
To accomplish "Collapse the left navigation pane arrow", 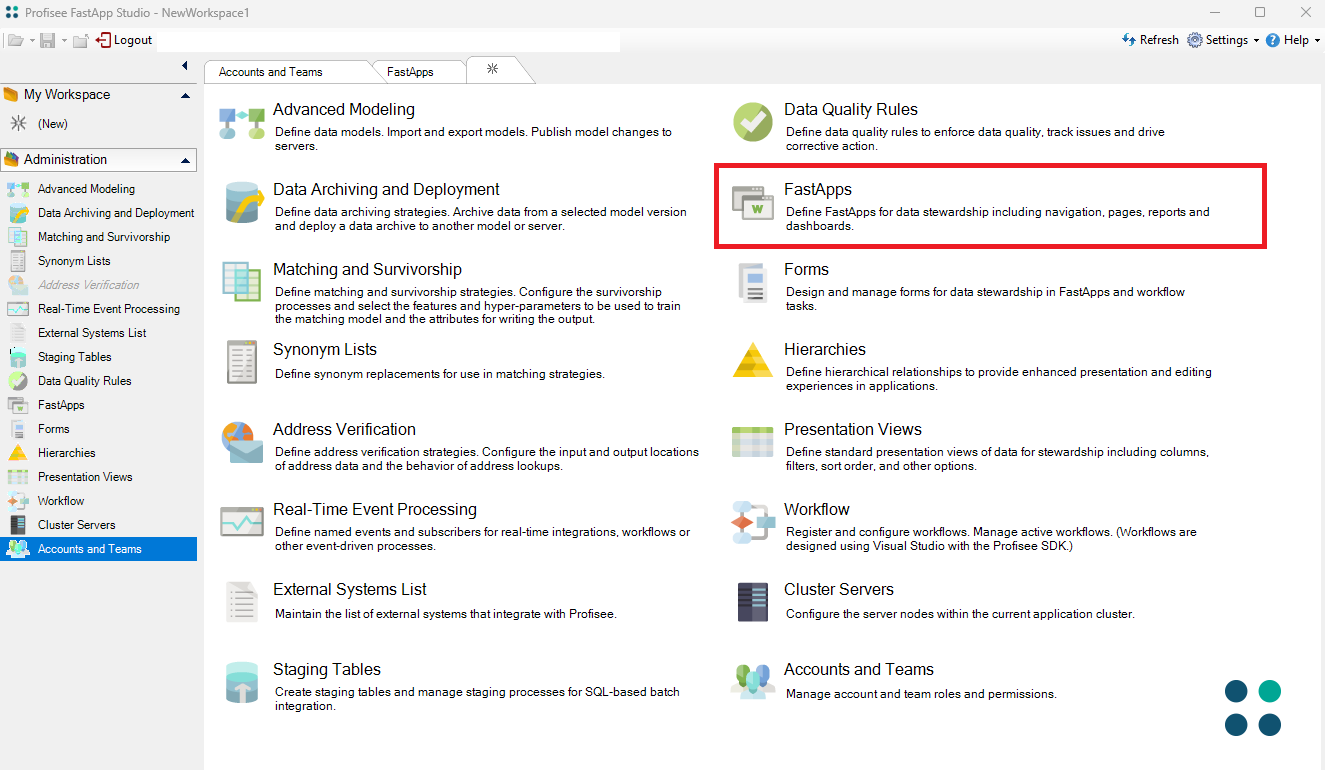I will tap(185, 66).
